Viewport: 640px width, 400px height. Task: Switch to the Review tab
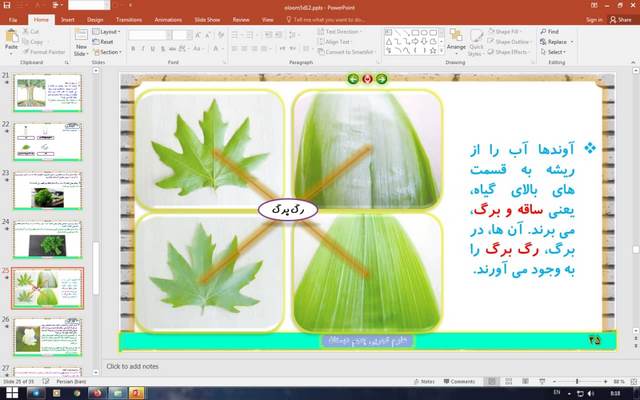point(241,20)
